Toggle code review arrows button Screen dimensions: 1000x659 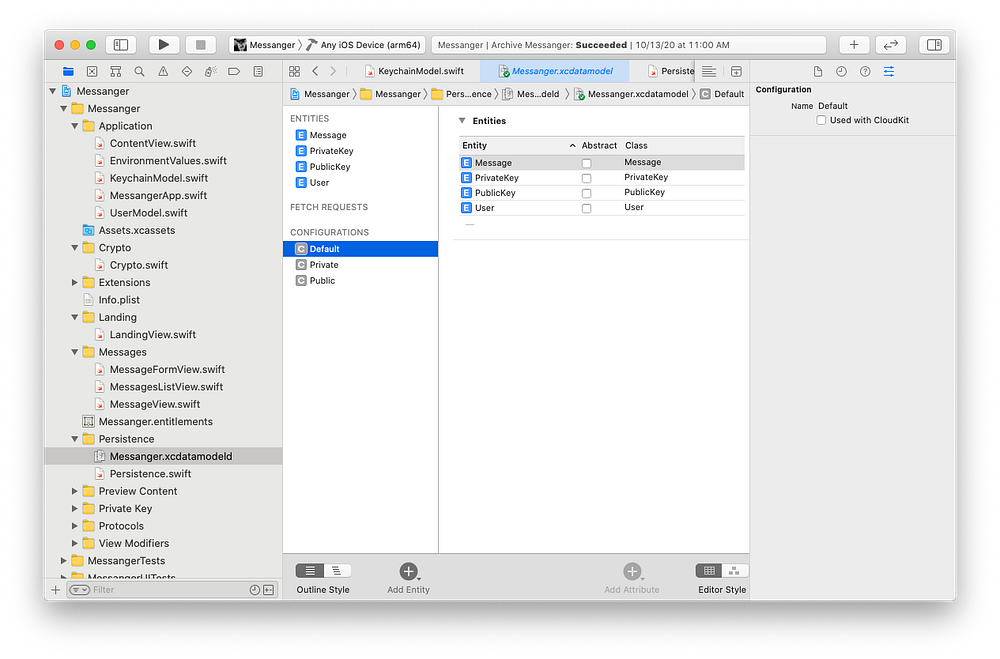(891, 45)
